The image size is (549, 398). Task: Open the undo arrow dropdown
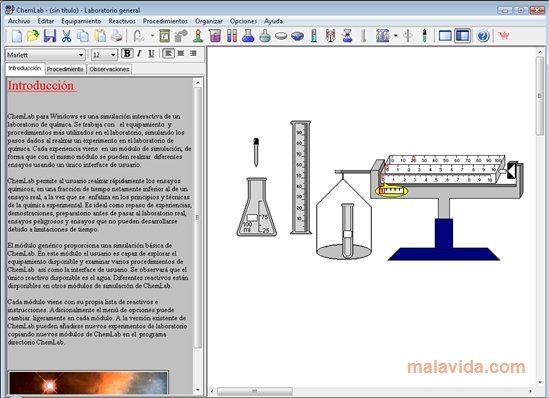point(152,36)
